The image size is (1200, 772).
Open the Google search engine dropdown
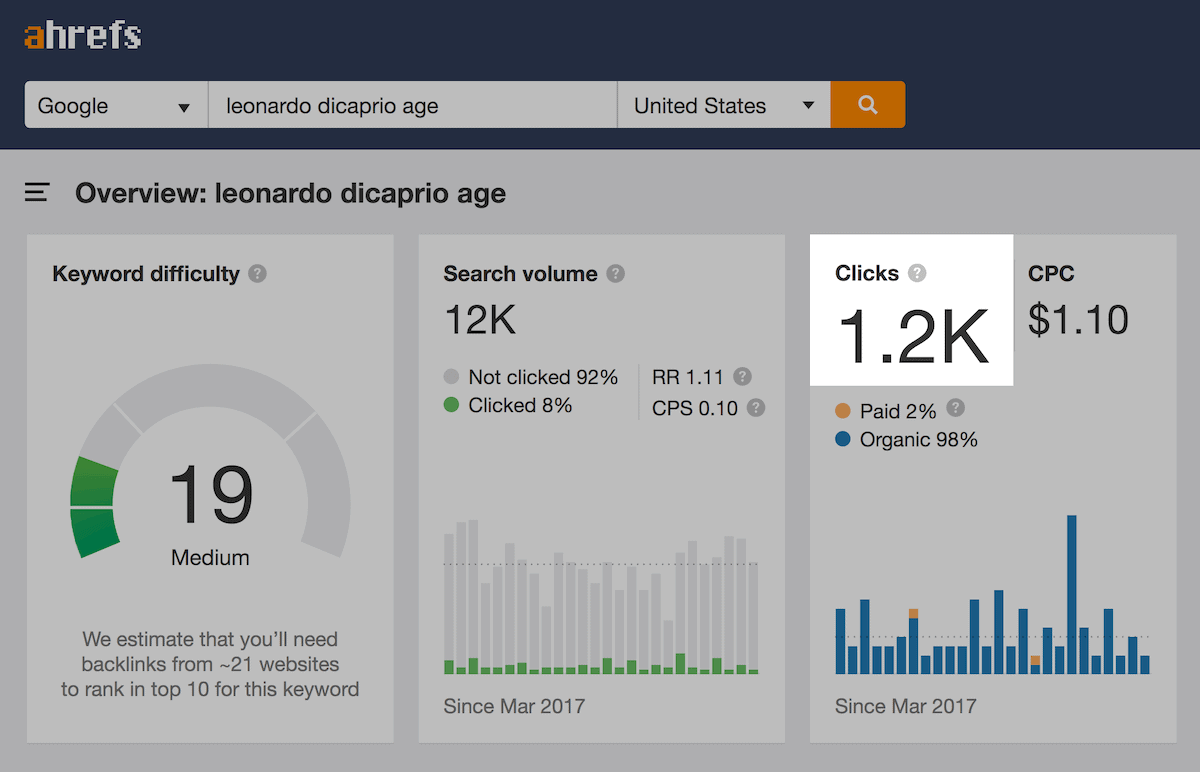tap(116, 105)
